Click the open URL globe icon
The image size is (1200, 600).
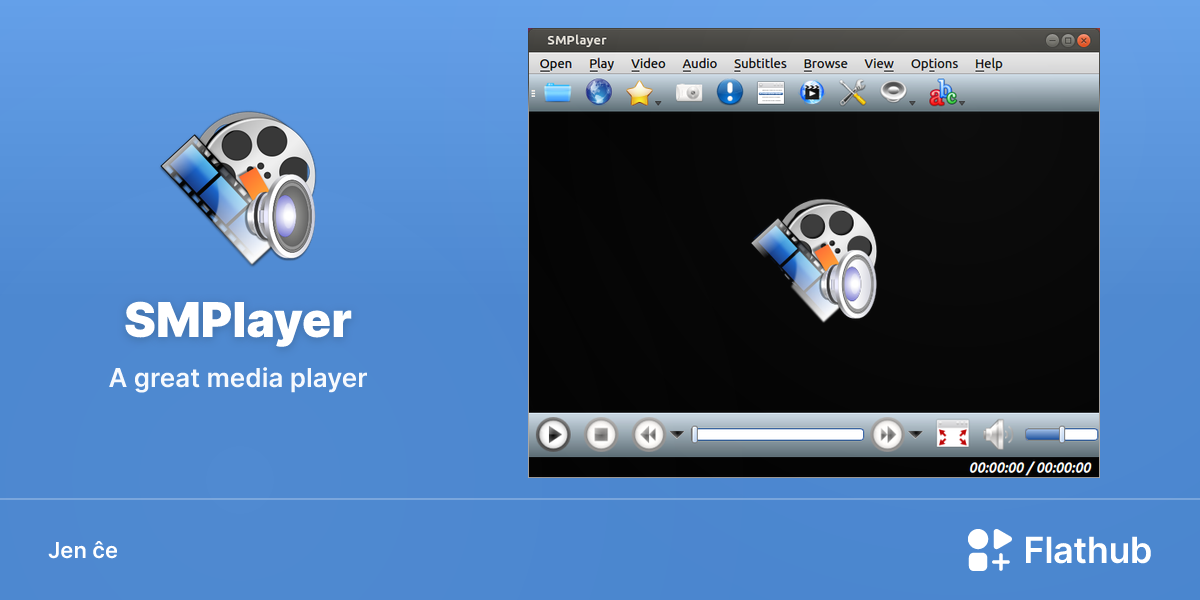pyautogui.click(x=598, y=93)
